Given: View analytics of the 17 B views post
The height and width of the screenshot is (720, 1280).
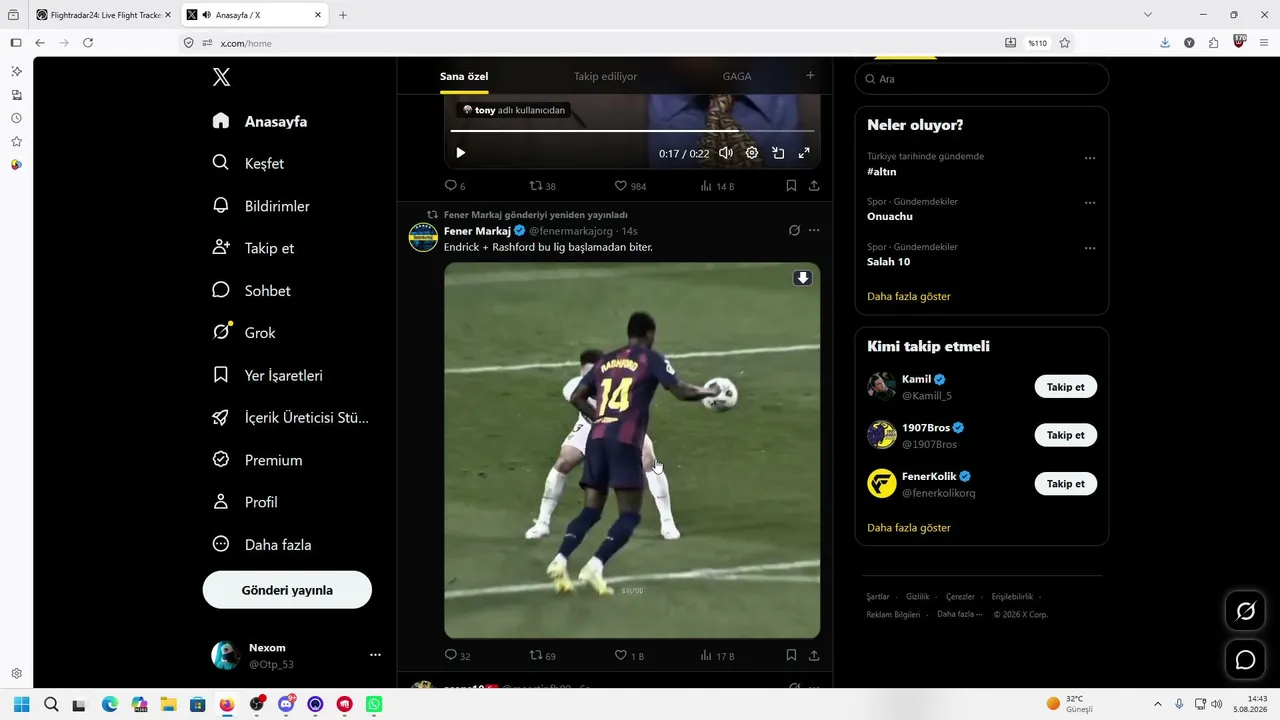Looking at the screenshot, I should (x=718, y=656).
